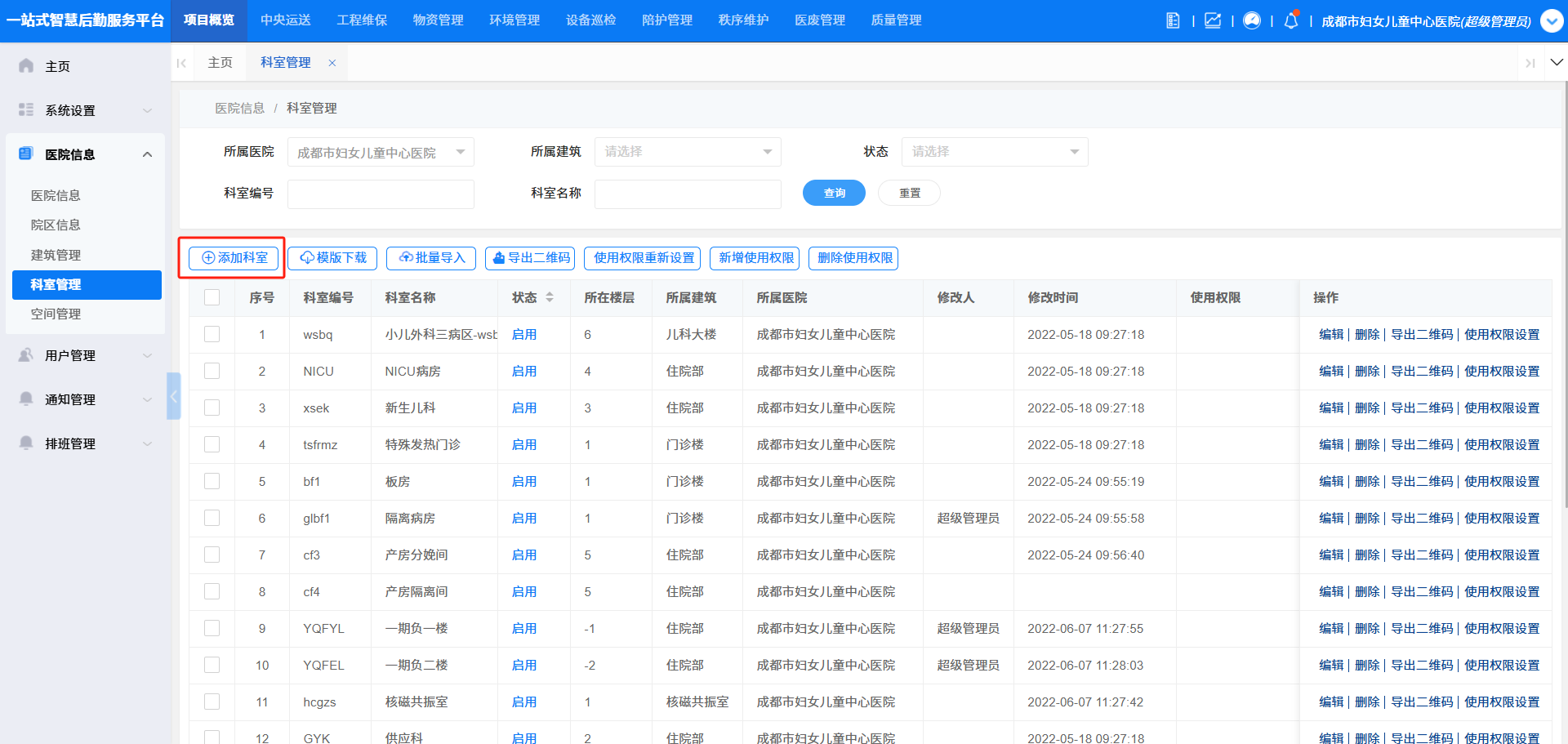The image size is (1568, 744).
Task: Open 工程维保 top menu
Action: 362,20
